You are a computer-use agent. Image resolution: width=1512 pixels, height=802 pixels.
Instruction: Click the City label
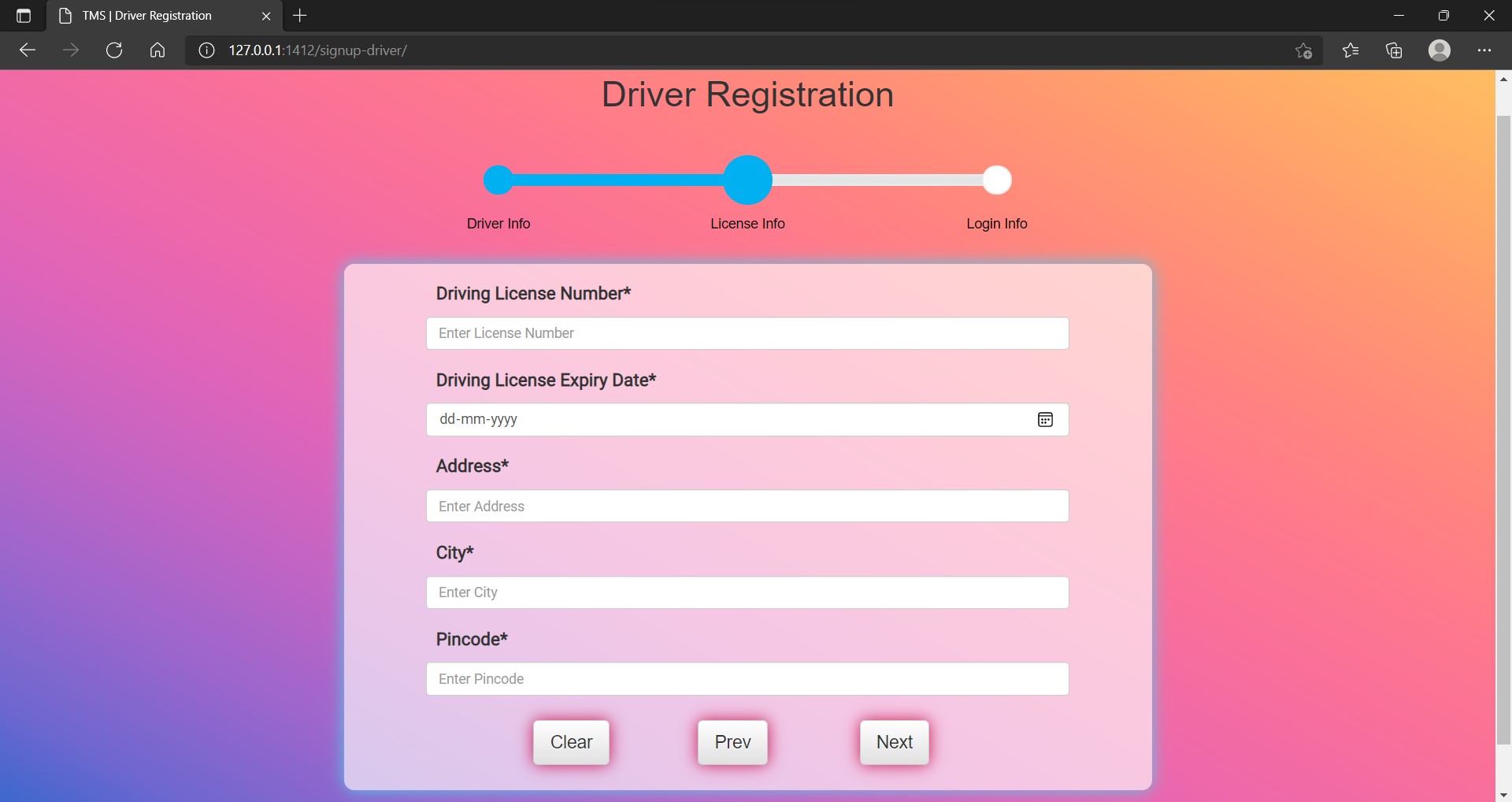(x=454, y=553)
